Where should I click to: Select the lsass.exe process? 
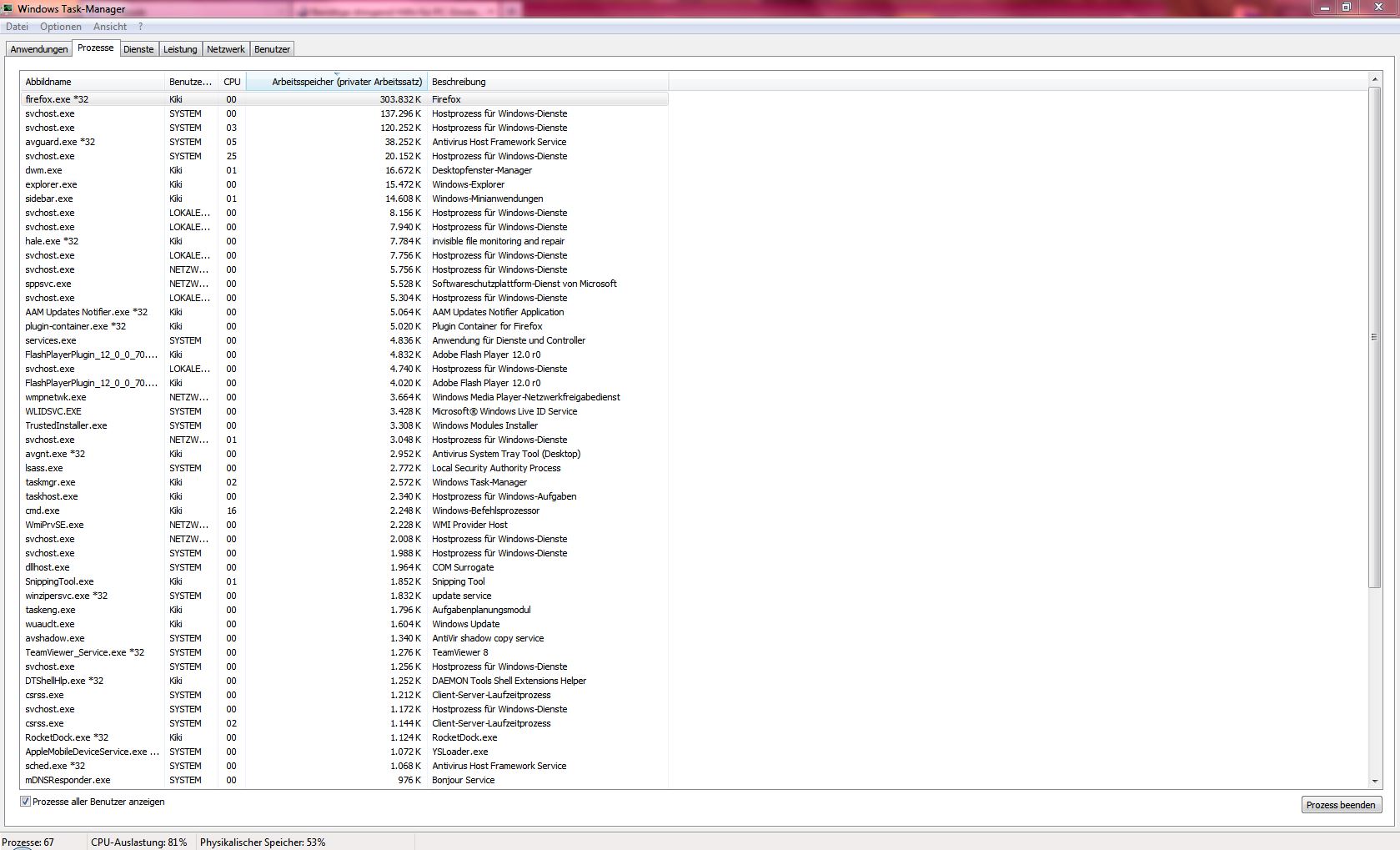click(x=344, y=468)
